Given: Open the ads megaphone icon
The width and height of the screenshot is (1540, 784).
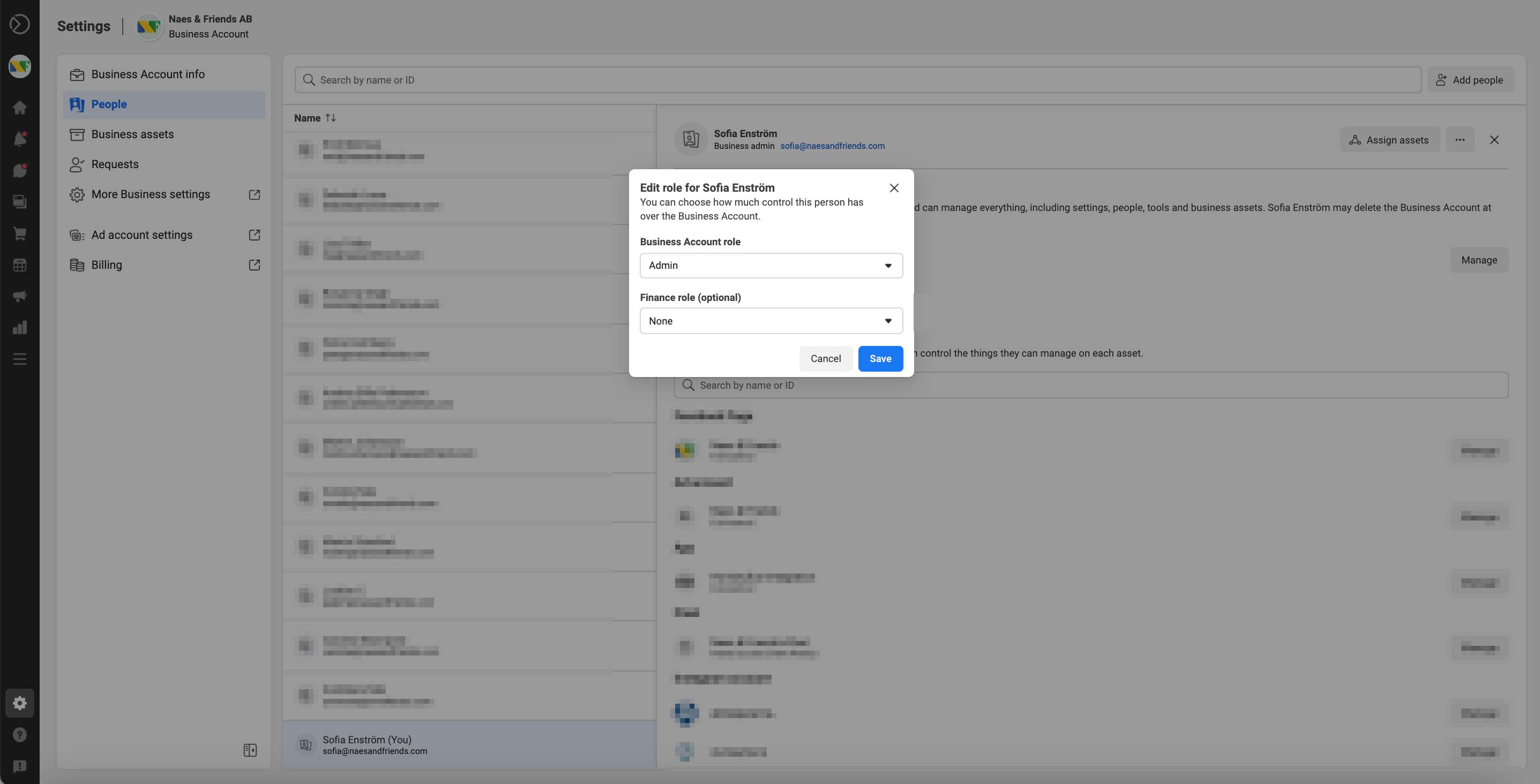Looking at the screenshot, I should click(20, 296).
